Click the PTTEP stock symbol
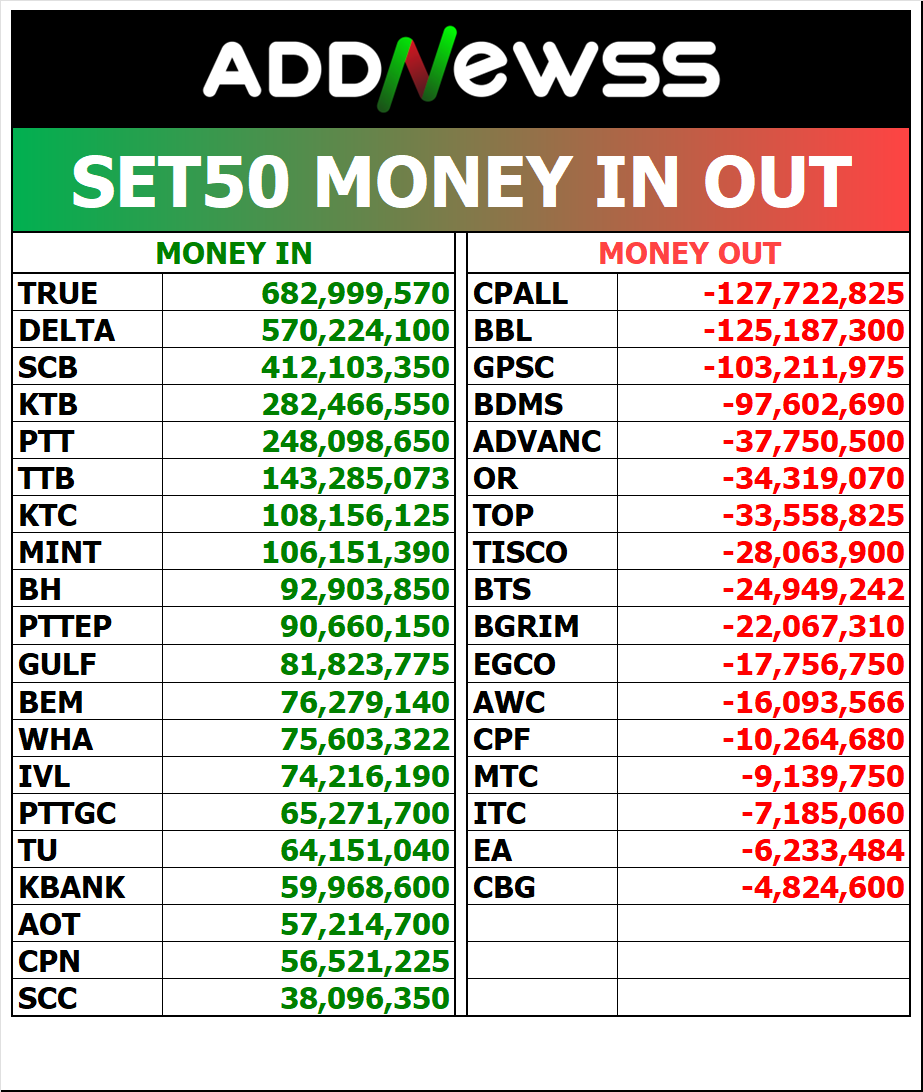The height and width of the screenshot is (1092, 923). point(66,626)
